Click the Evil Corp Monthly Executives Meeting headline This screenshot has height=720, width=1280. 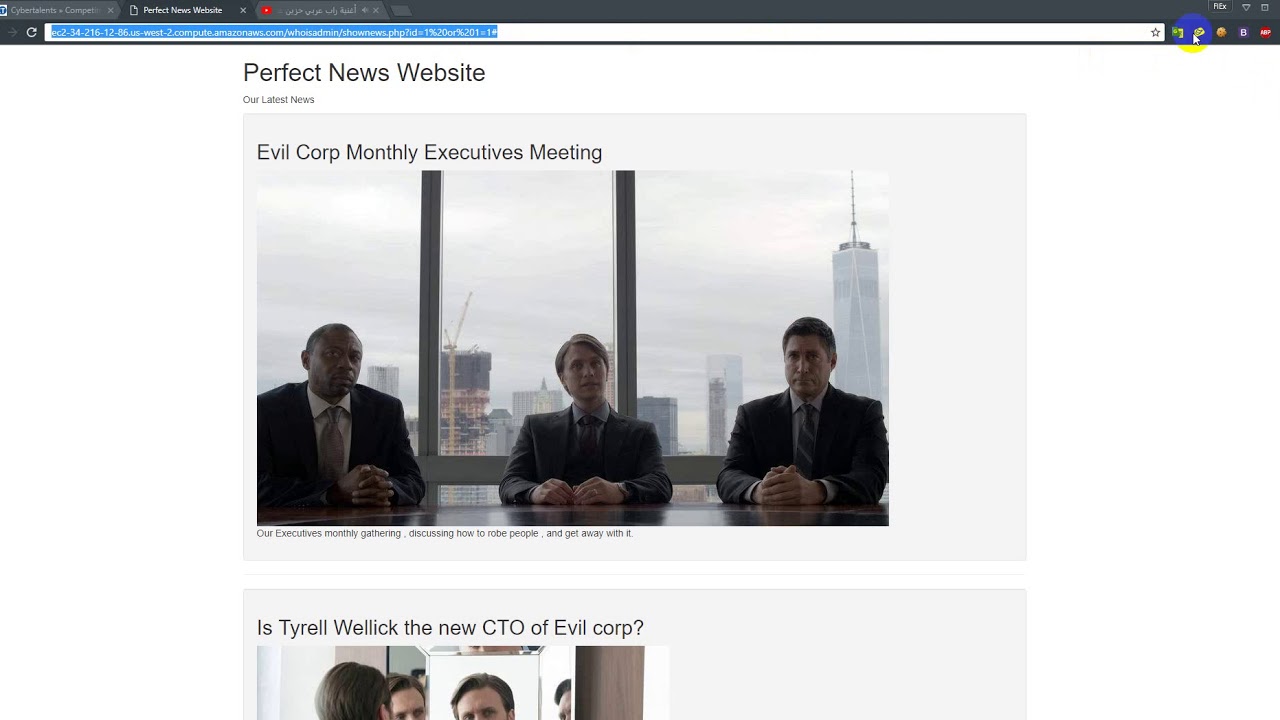coord(429,152)
